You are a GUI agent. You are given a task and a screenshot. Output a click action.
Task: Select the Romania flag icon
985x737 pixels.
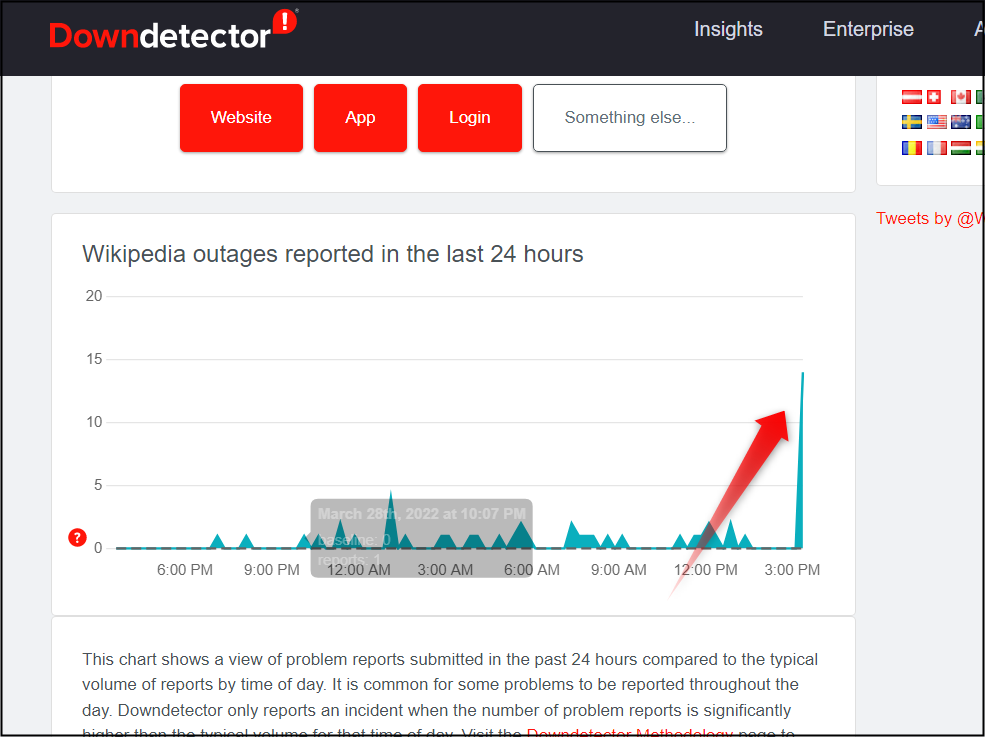[x=912, y=148]
